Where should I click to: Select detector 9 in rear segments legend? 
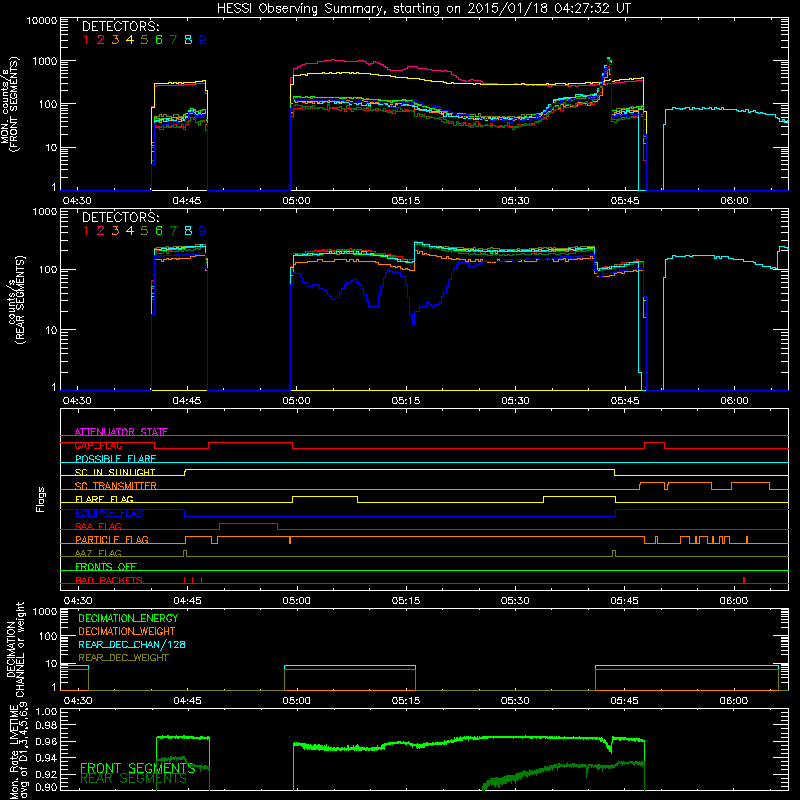203,231
